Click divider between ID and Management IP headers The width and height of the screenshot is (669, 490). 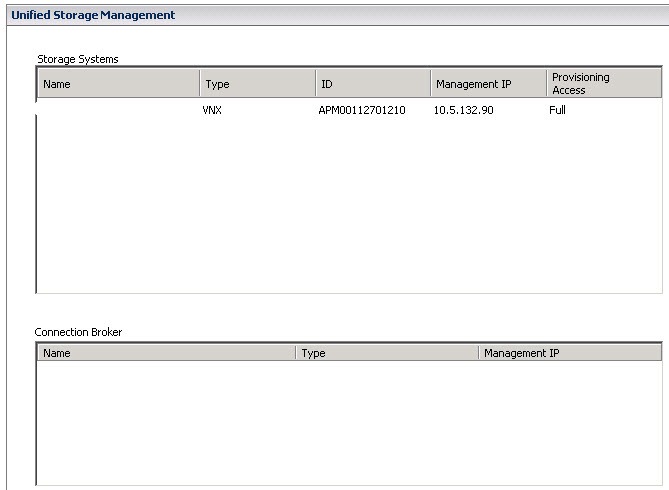click(430, 84)
